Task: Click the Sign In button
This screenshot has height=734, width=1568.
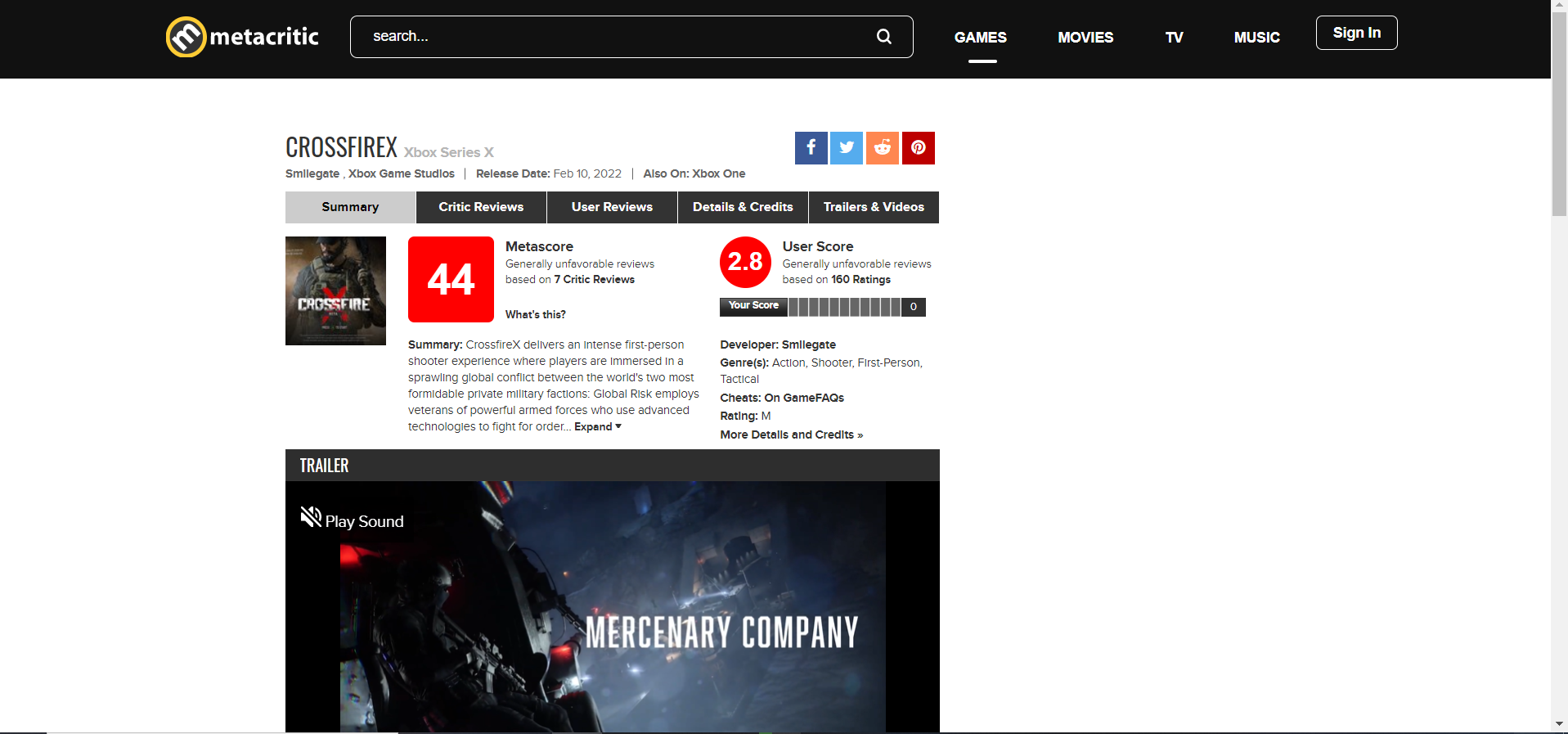Action: coord(1356,33)
